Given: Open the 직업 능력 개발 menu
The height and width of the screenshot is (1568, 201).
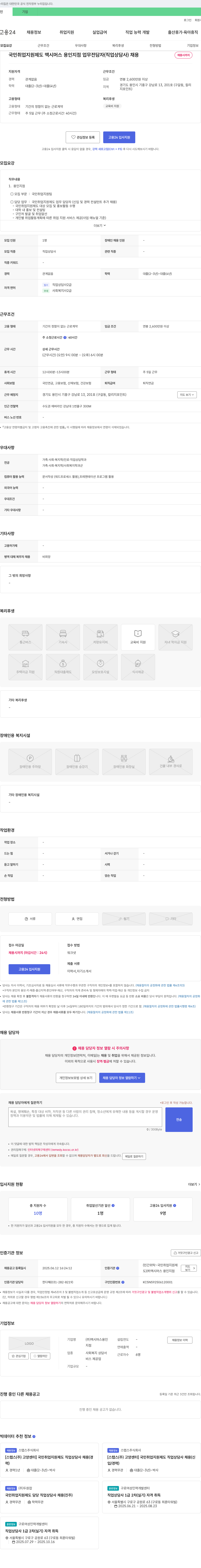Looking at the screenshot, I should pyautogui.click(x=137, y=32).
